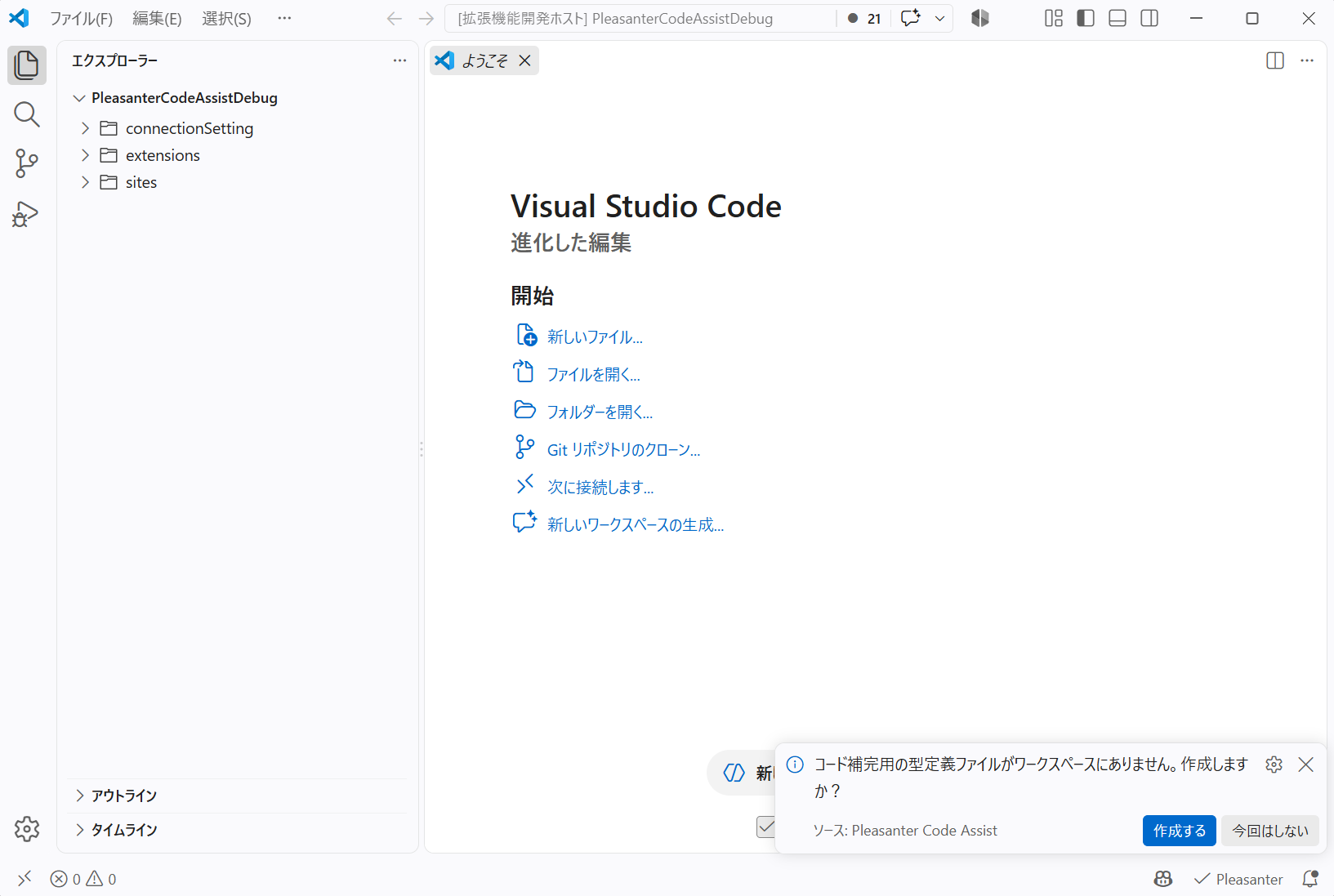Open the Search view in activity bar
The width and height of the screenshot is (1334, 896).
click(27, 114)
